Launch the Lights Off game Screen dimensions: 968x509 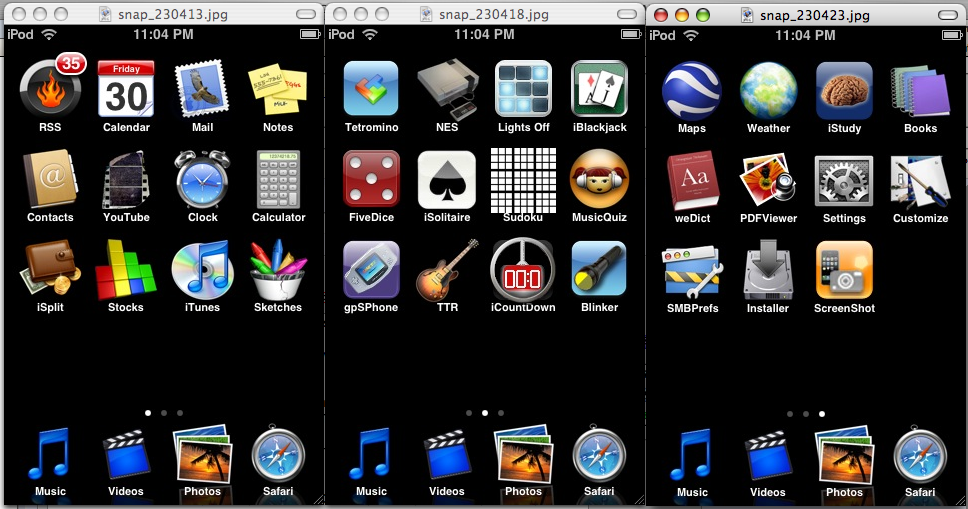point(524,88)
